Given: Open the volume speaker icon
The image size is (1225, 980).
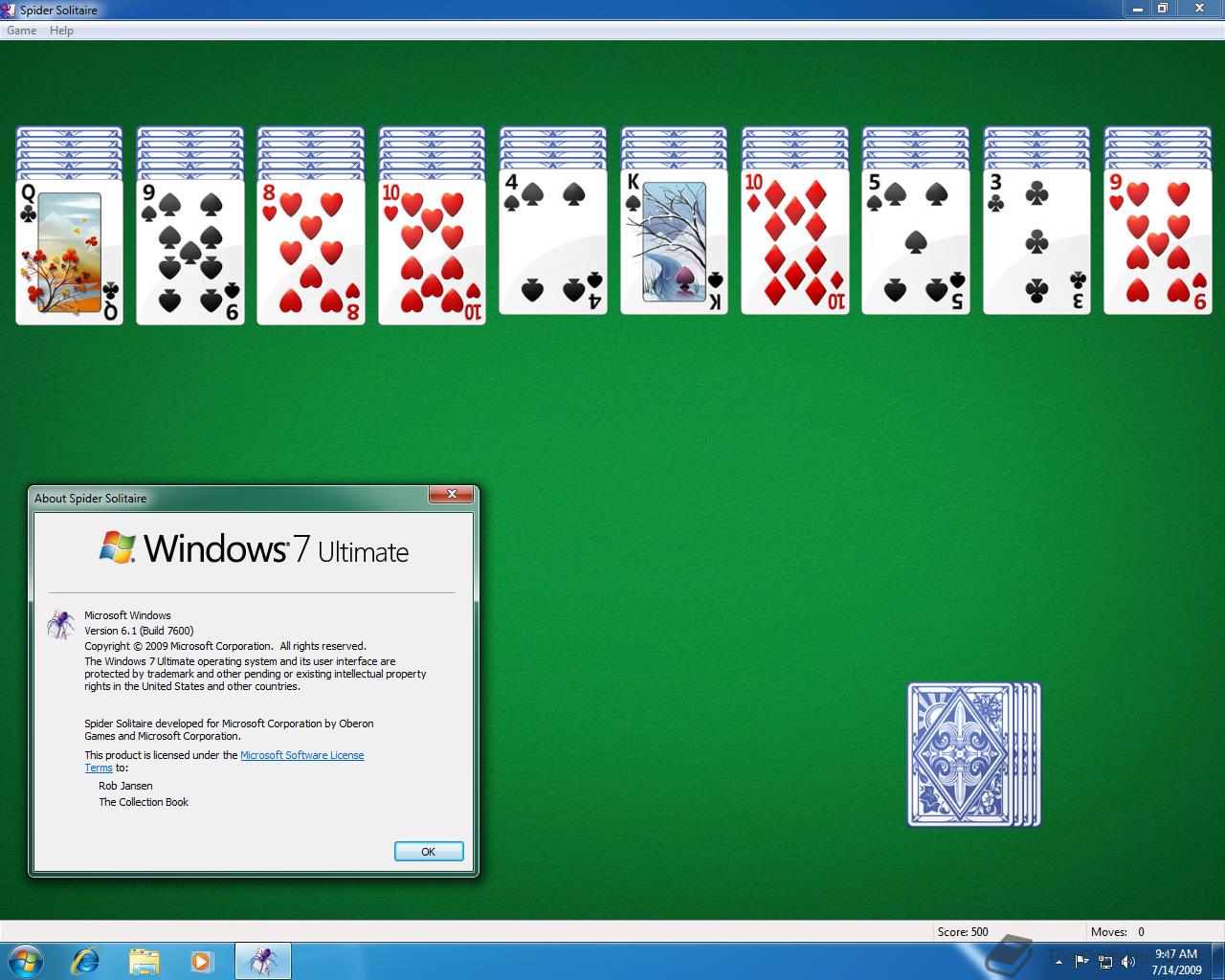Looking at the screenshot, I should [1128, 961].
